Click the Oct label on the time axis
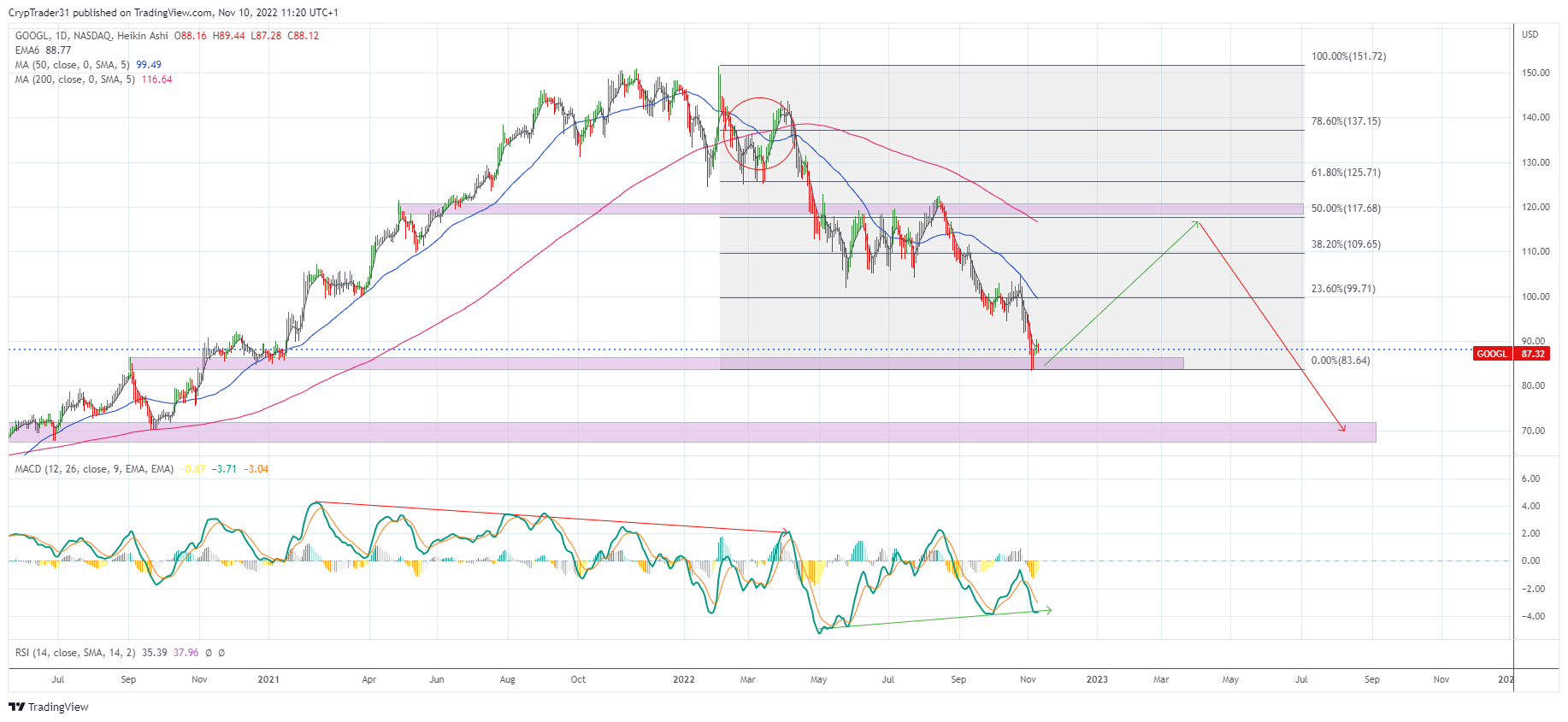 [579, 680]
